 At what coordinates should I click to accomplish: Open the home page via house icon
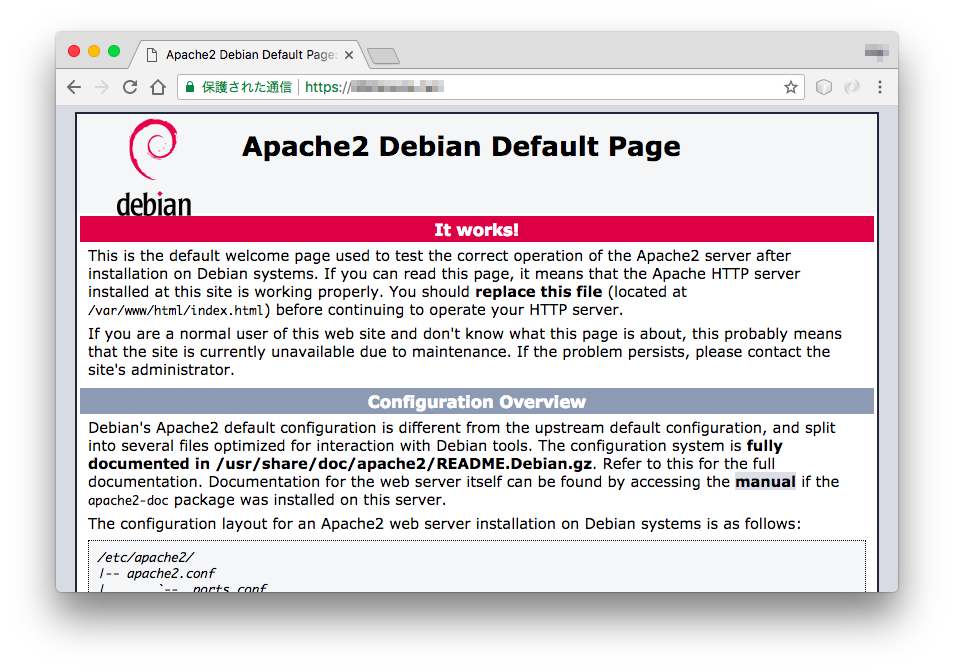pyautogui.click(x=158, y=87)
